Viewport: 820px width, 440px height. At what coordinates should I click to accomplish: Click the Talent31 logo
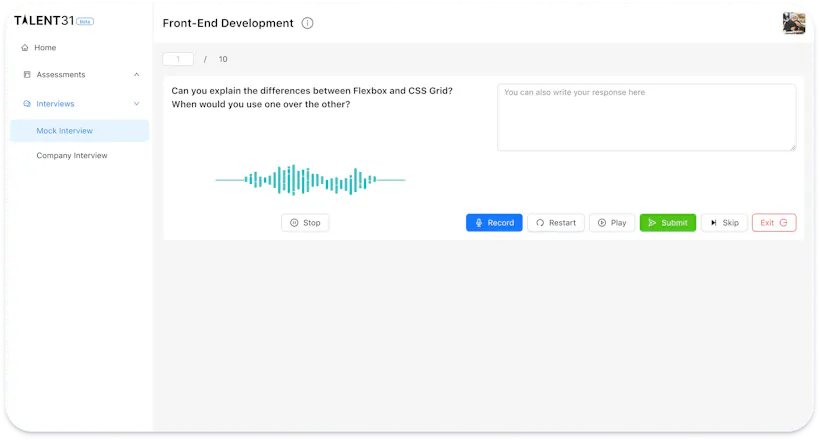(44, 21)
